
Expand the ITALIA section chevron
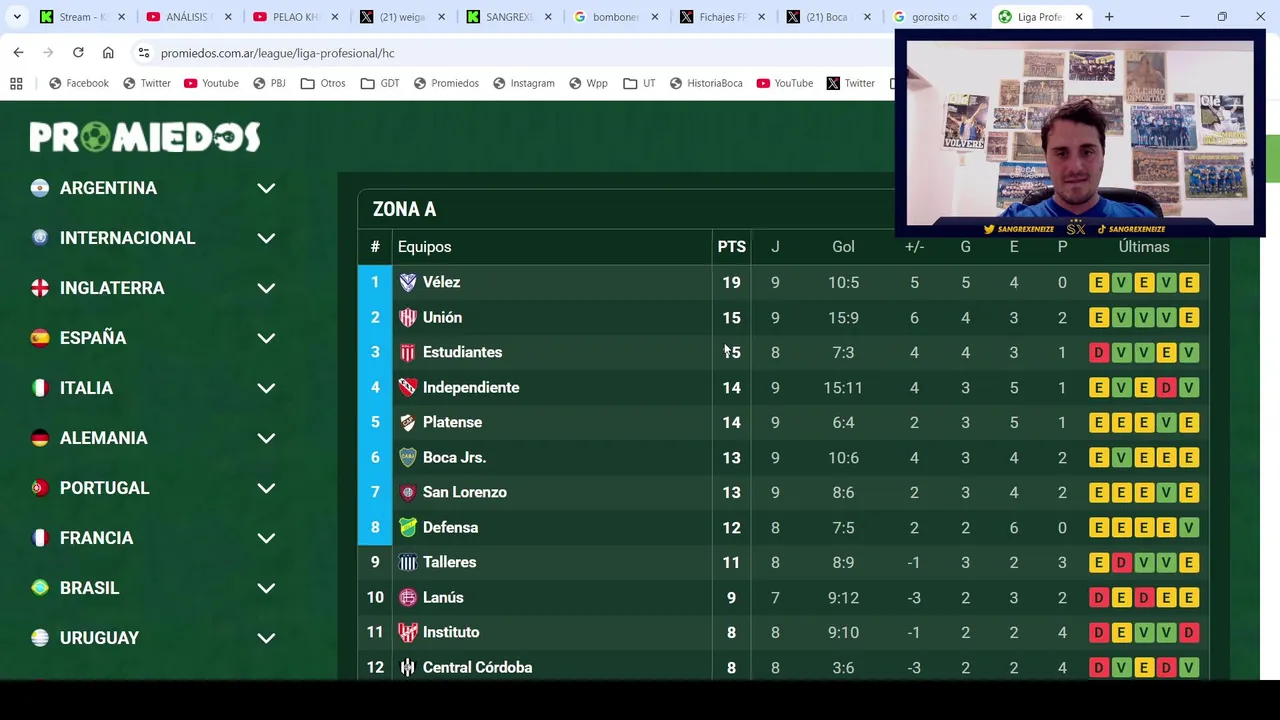coord(266,388)
